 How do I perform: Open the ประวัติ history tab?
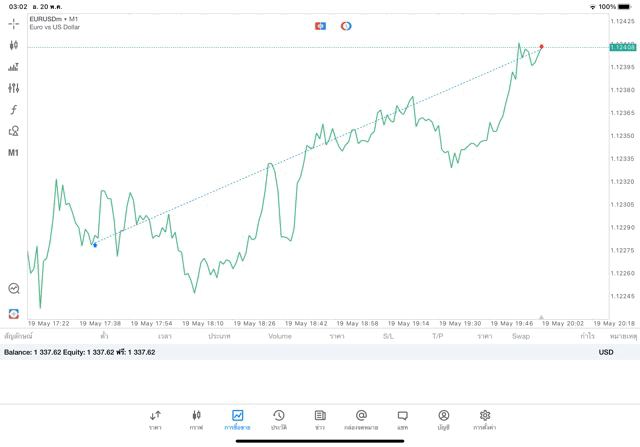click(x=278, y=418)
